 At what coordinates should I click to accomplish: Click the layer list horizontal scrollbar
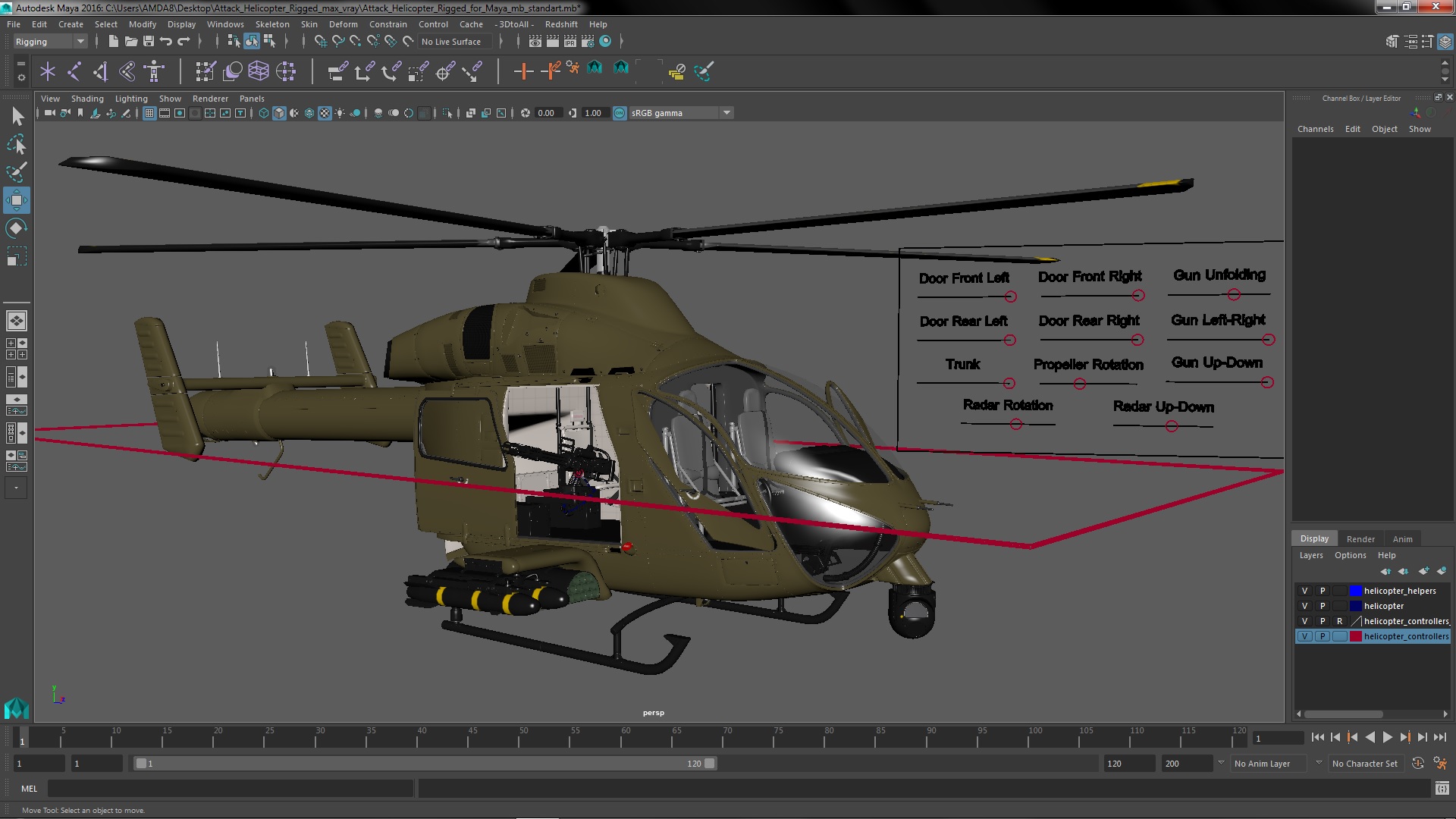tap(1343, 714)
